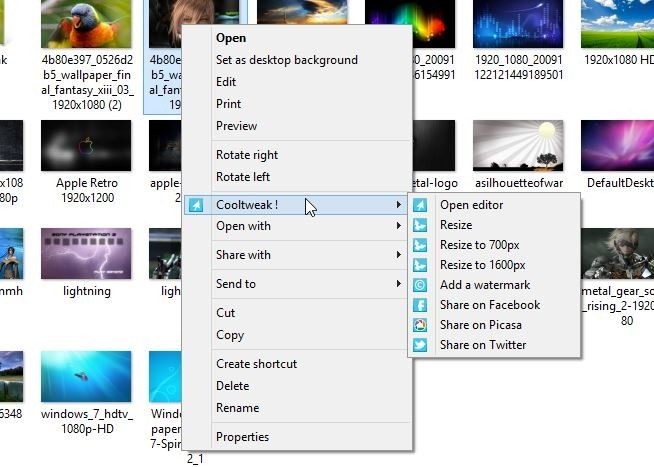Click the Picasa share icon
This screenshot has height=467, width=654.
pos(421,325)
